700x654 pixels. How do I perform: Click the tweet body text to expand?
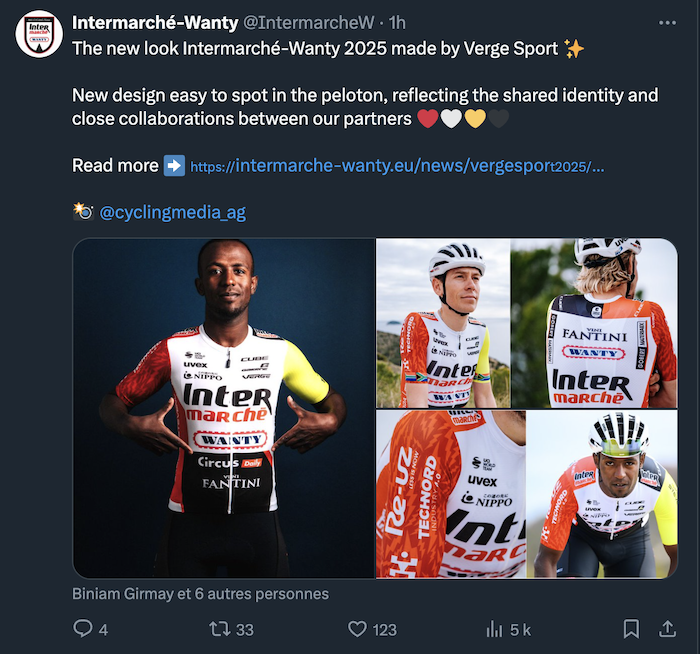pos(365,107)
